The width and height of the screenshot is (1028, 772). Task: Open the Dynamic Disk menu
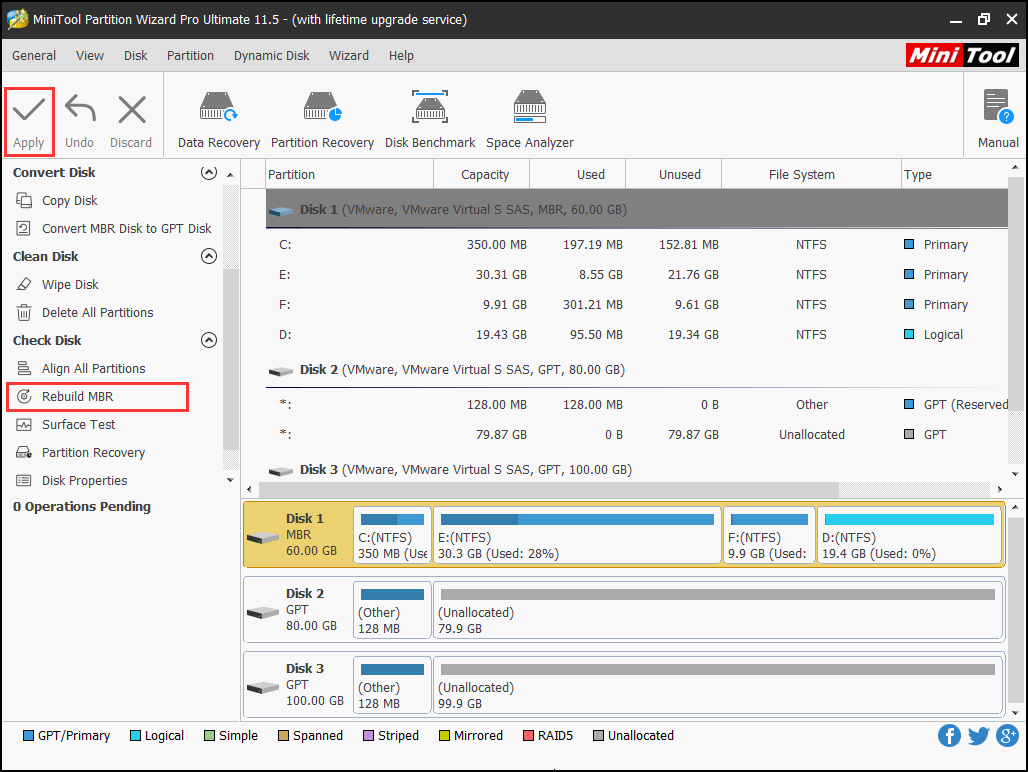coord(271,56)
